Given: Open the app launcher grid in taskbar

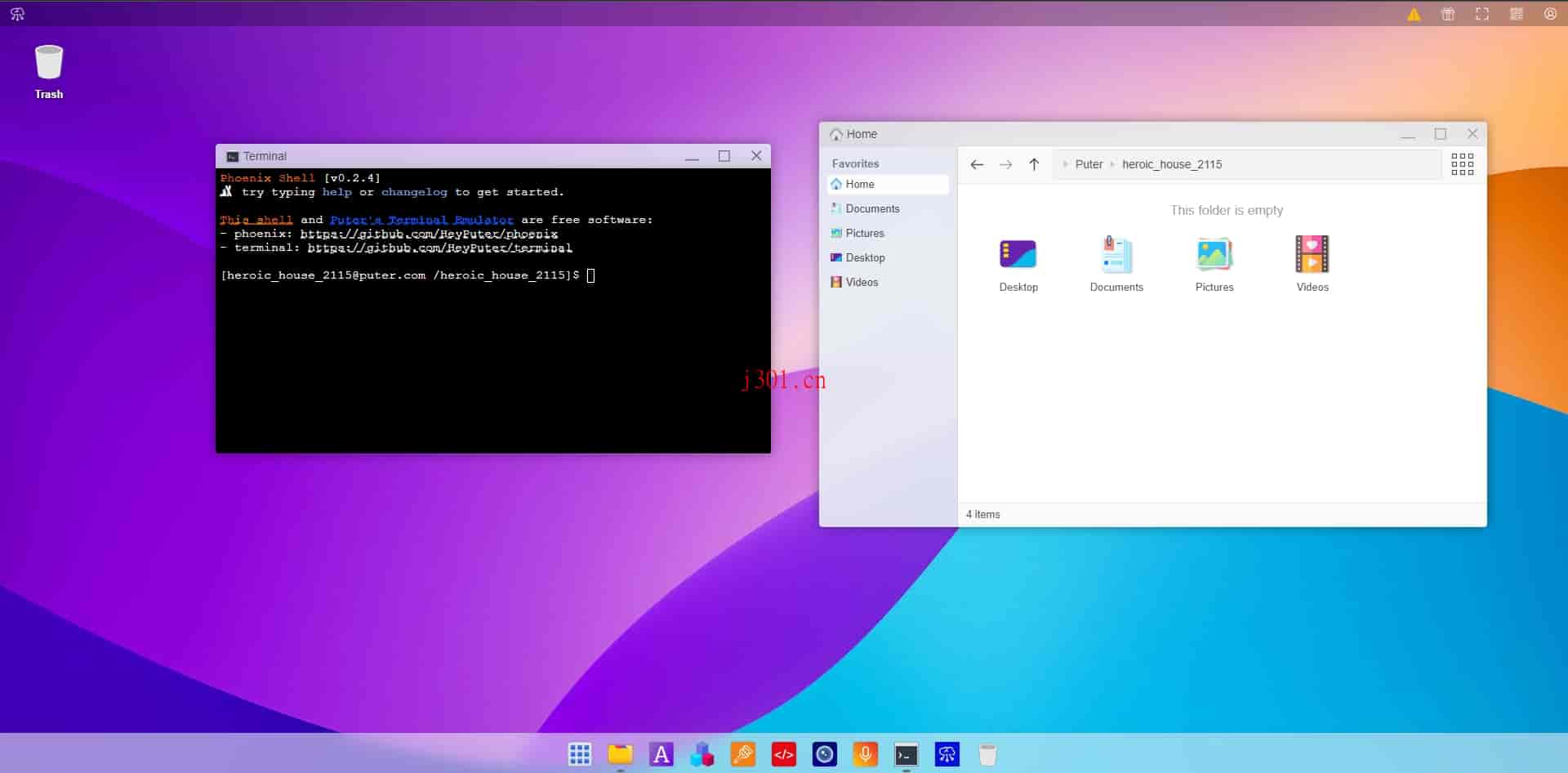Looking at the screenshot, I should (580, 754).
